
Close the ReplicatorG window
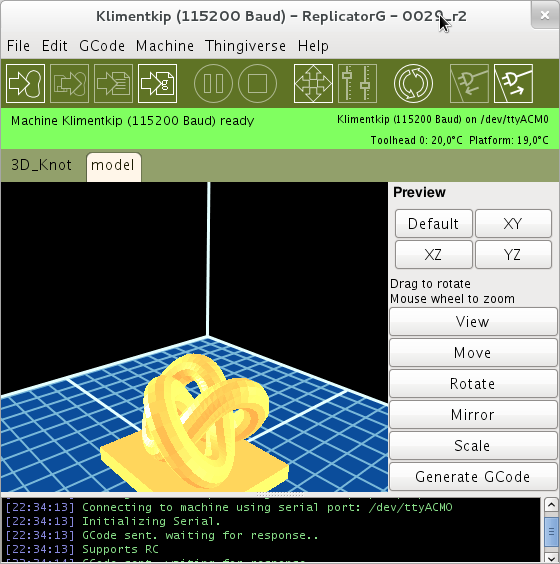545,15
